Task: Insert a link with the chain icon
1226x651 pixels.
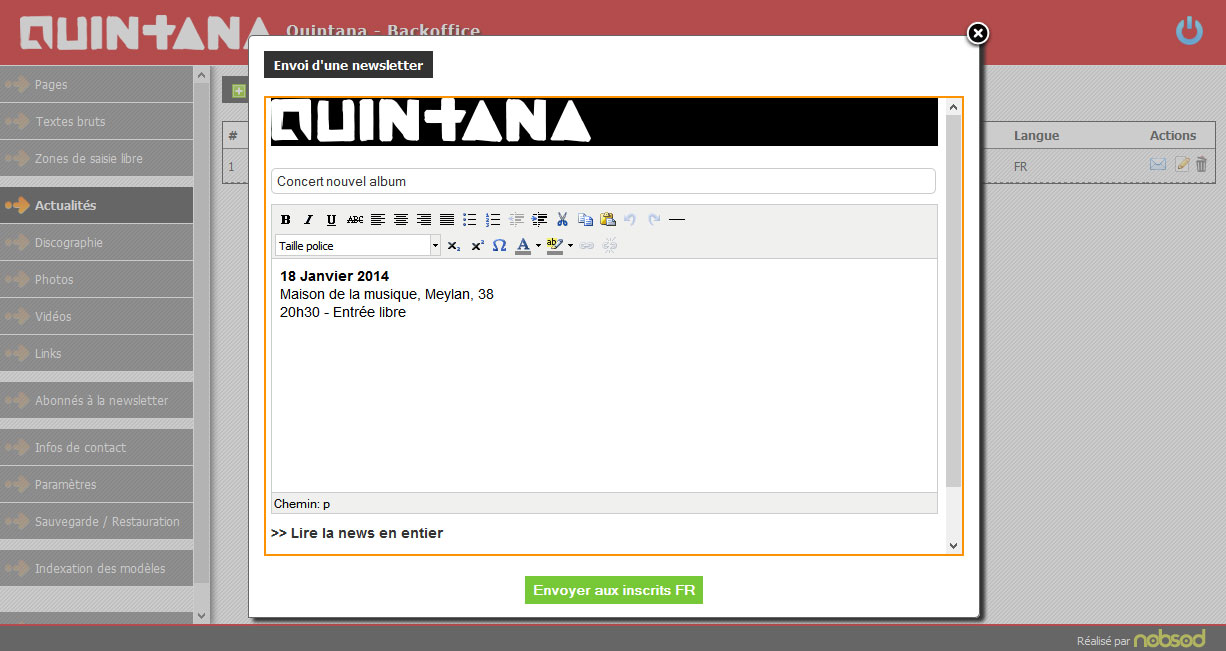Action: pyautogui.click(x=587, y=245)
